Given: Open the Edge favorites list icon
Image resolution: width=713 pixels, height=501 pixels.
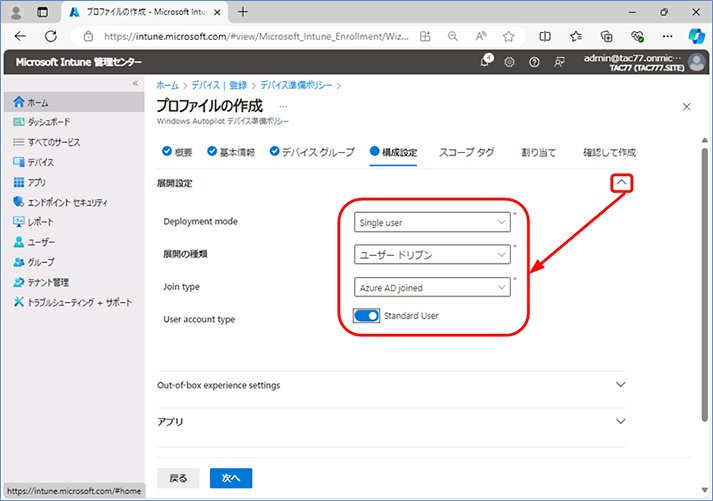Looking at the screenshot, I should (x=576, y=36).
